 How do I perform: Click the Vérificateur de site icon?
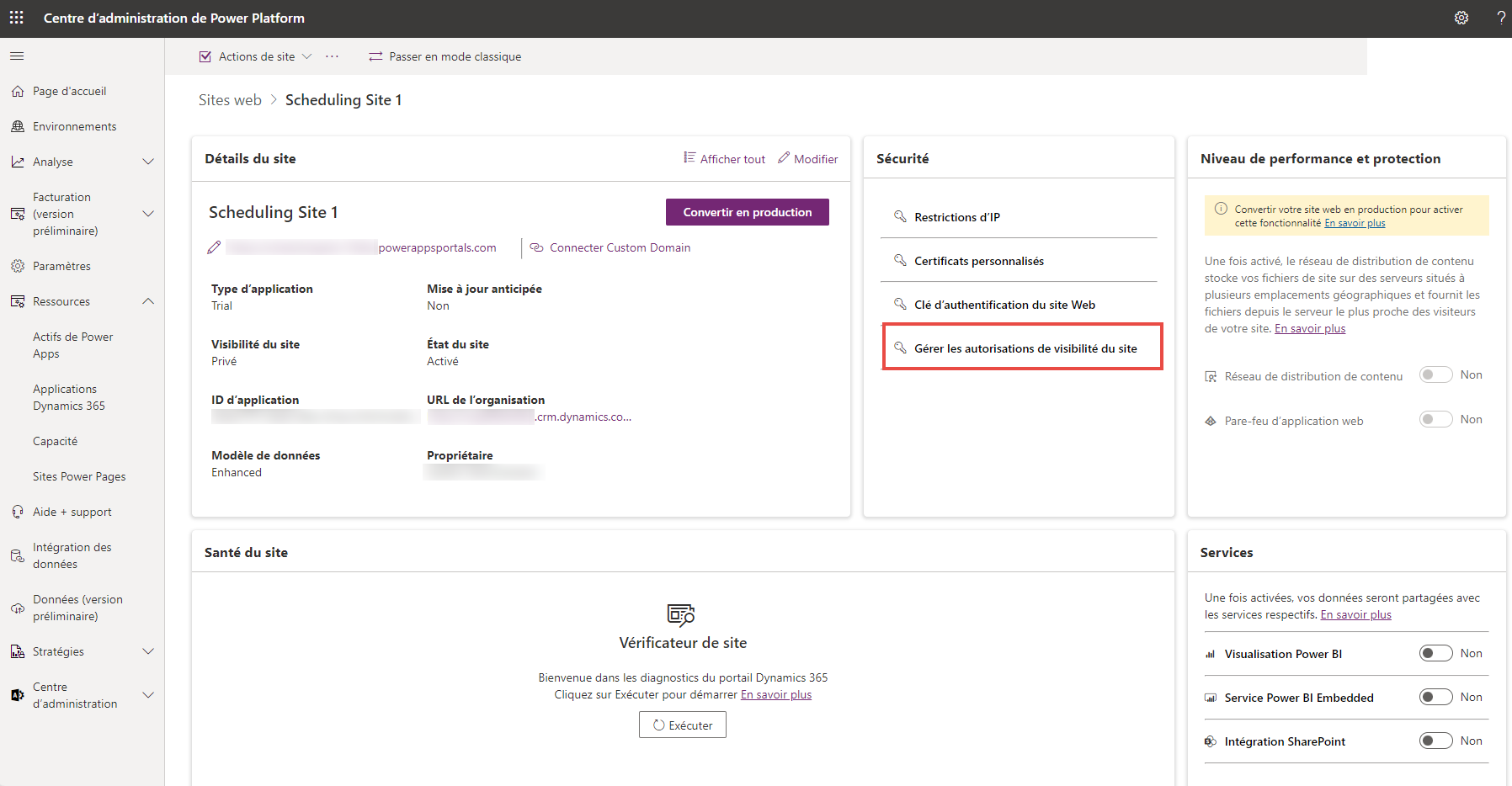click(681, 615)
